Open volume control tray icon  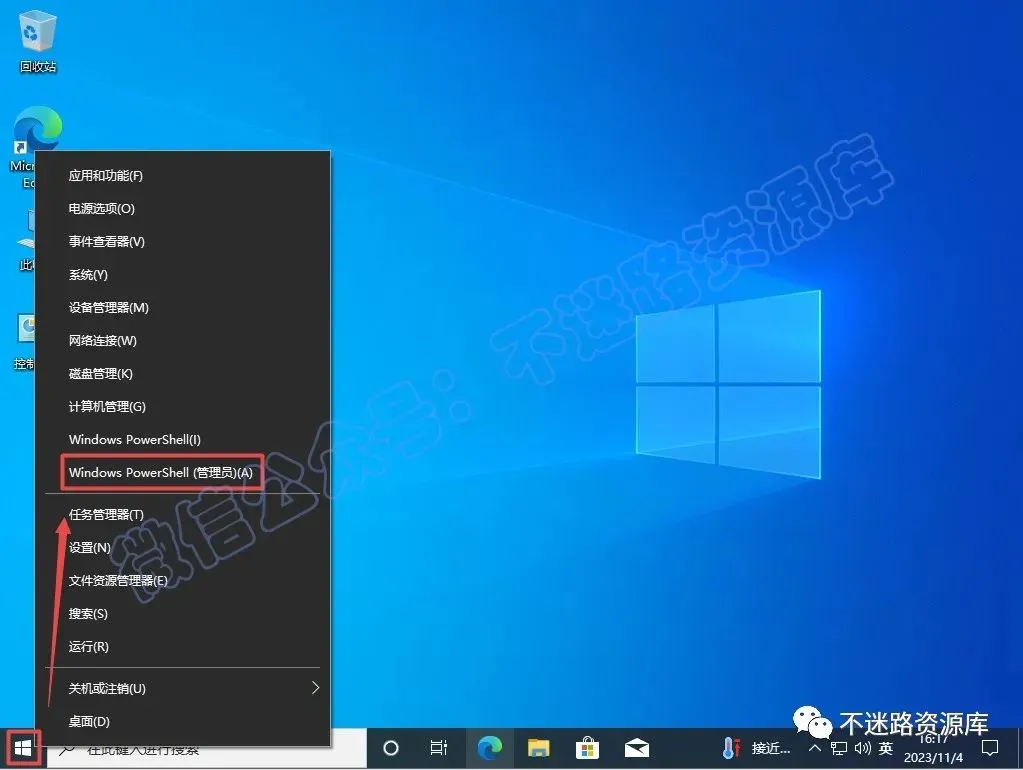pyautogui.click(x=863, y=748)
